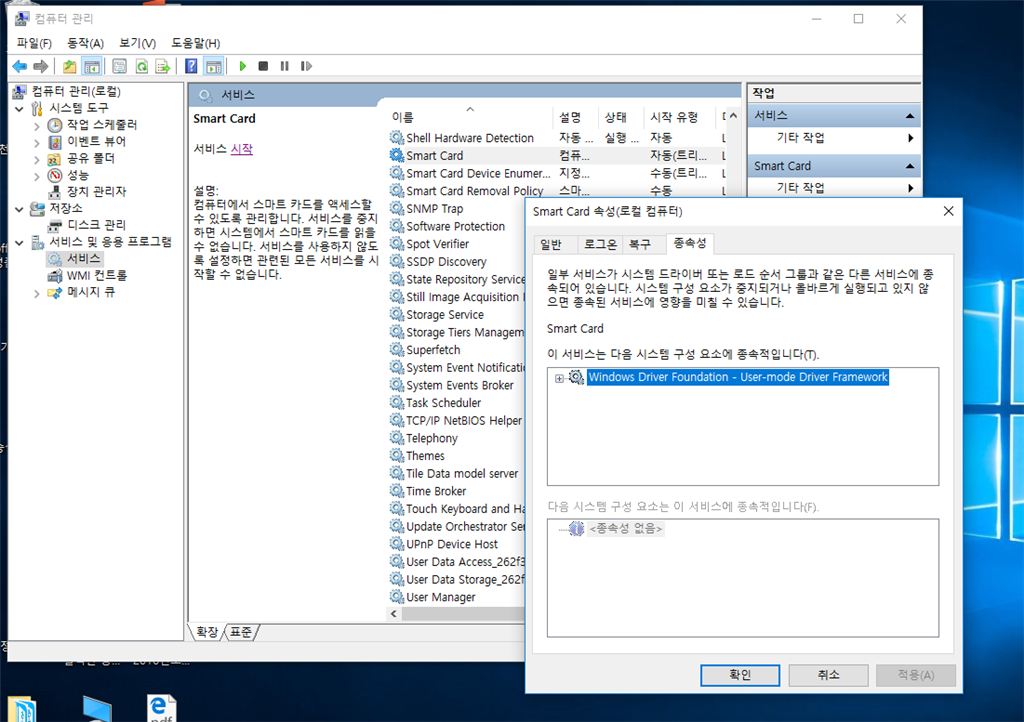The image size is (1024, 722).
Task: Select 성능 in the tree
Action: pyautogui.click(x=78, y=175)
